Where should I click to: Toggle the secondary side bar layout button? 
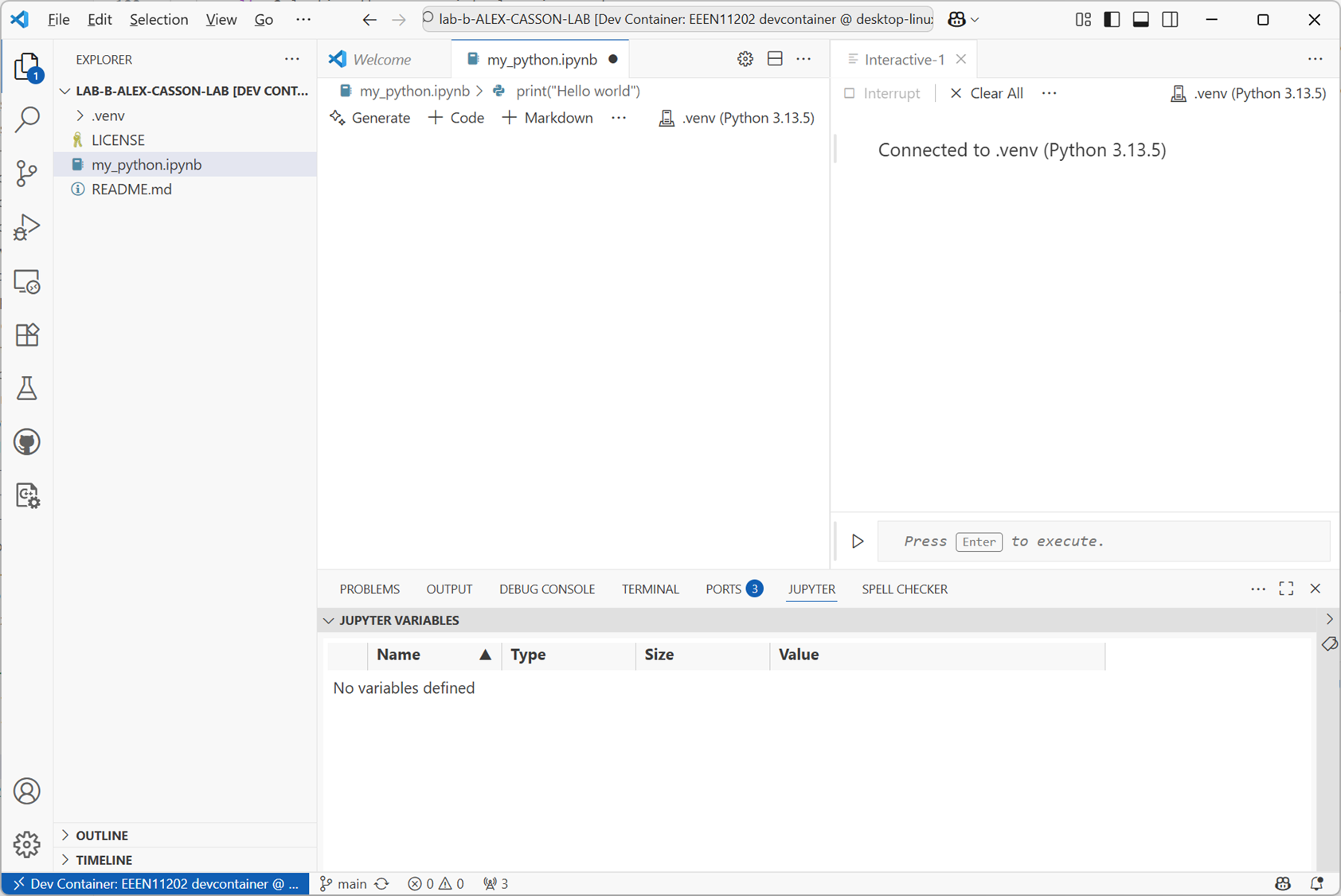click(1170, 19)
